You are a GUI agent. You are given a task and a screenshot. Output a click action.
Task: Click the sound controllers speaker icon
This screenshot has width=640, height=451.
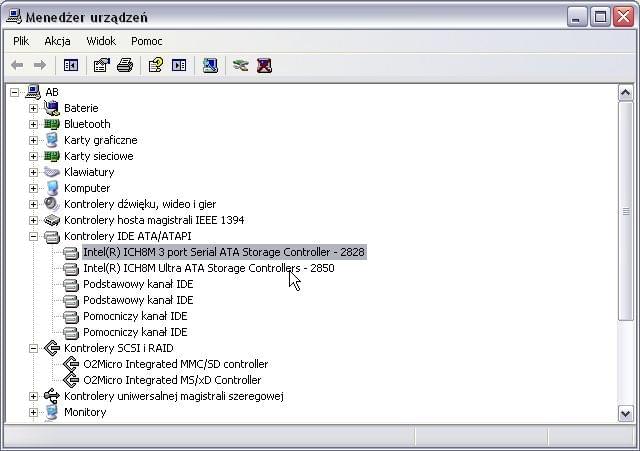pyautogui.click(x=52, y=204)
